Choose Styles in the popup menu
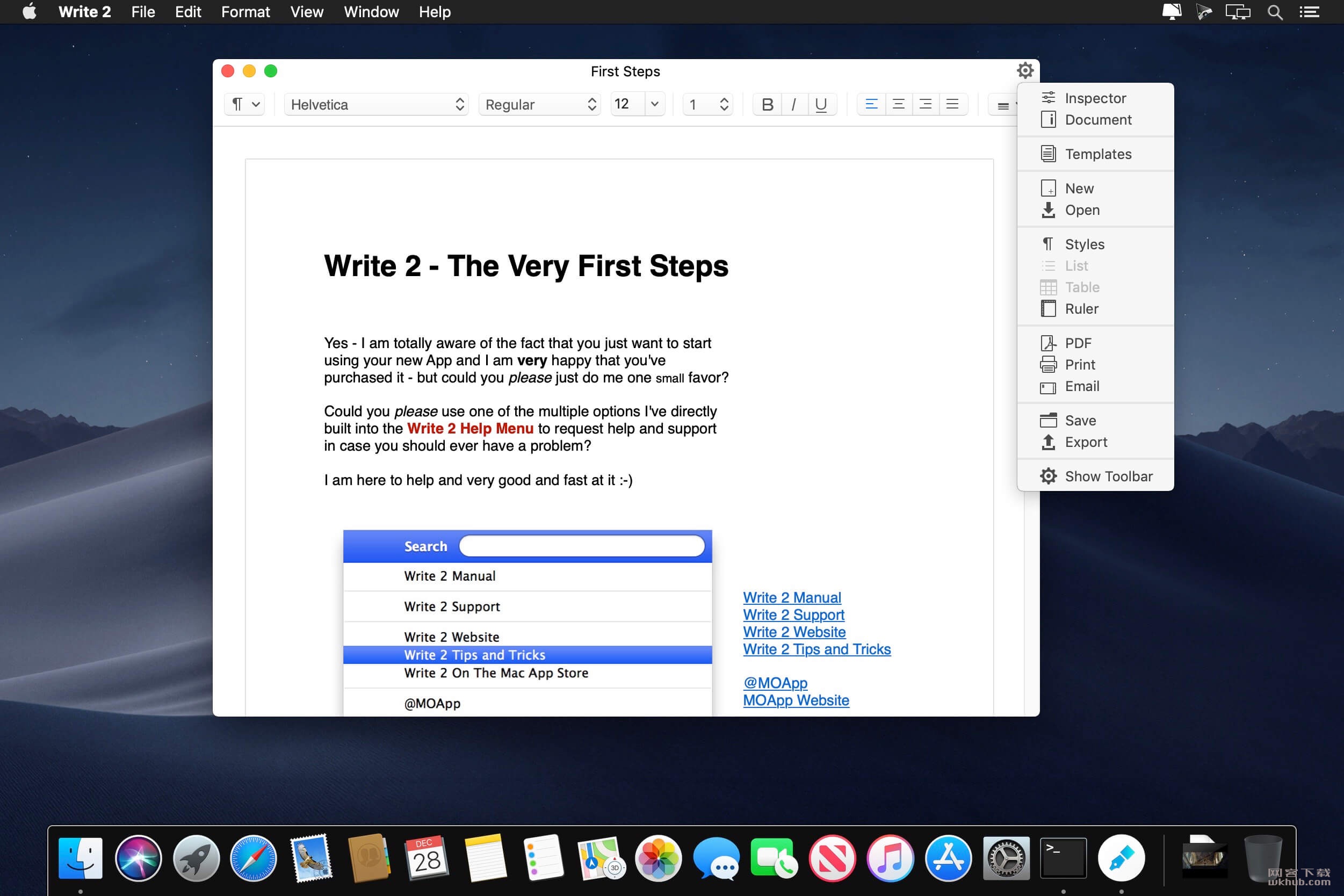The height and width of the screenshot is (896, 1344). pyautogui.click(x=1095, y=244)
